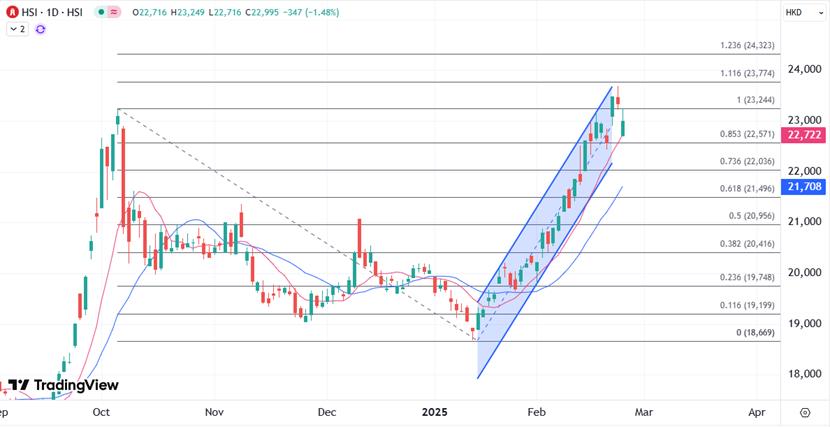The width and height of the screenshot is (830, 427).
Task: Click the Feb label on time axis
Action: (536, 411)
